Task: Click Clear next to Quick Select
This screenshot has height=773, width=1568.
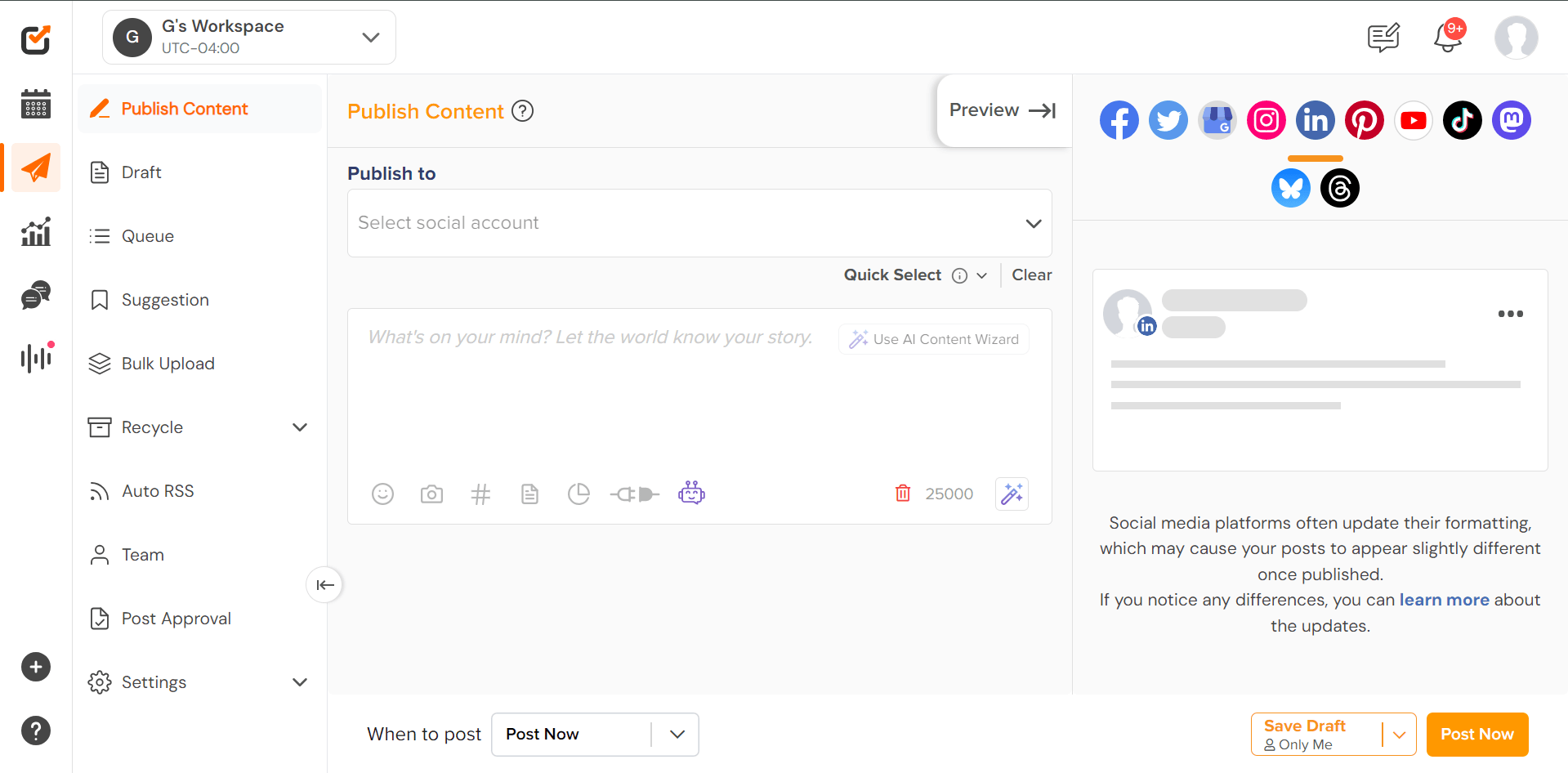Action: [x=1032, y=275]
